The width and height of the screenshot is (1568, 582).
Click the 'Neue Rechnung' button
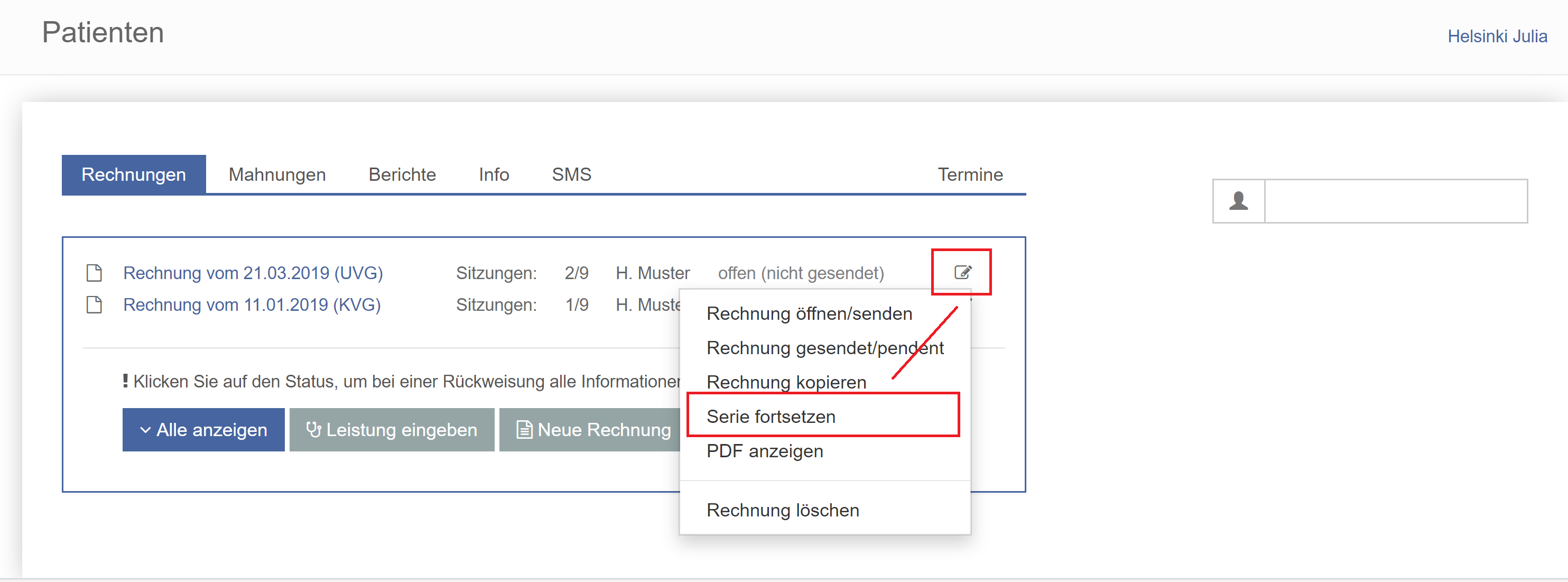coord(590,430)
